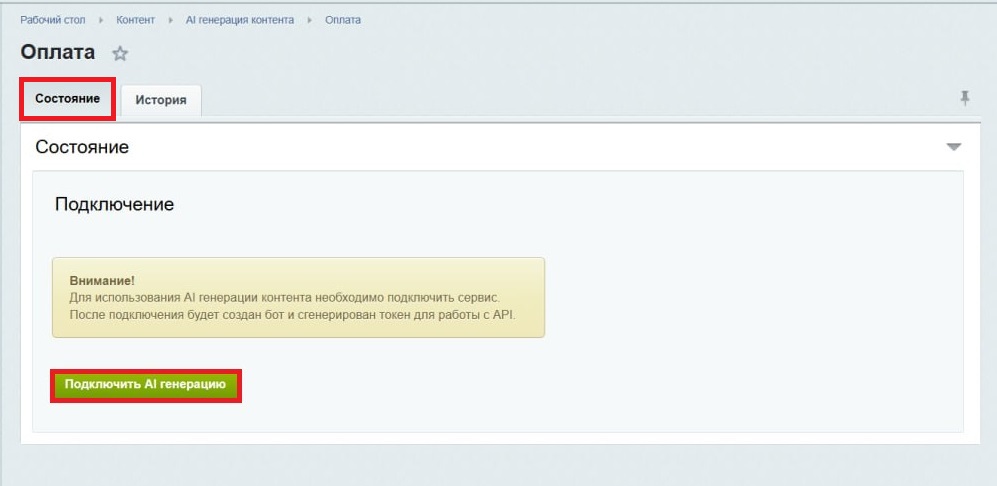
Task: Click the line starting with После подключения
Action: (x=297, y=315)
